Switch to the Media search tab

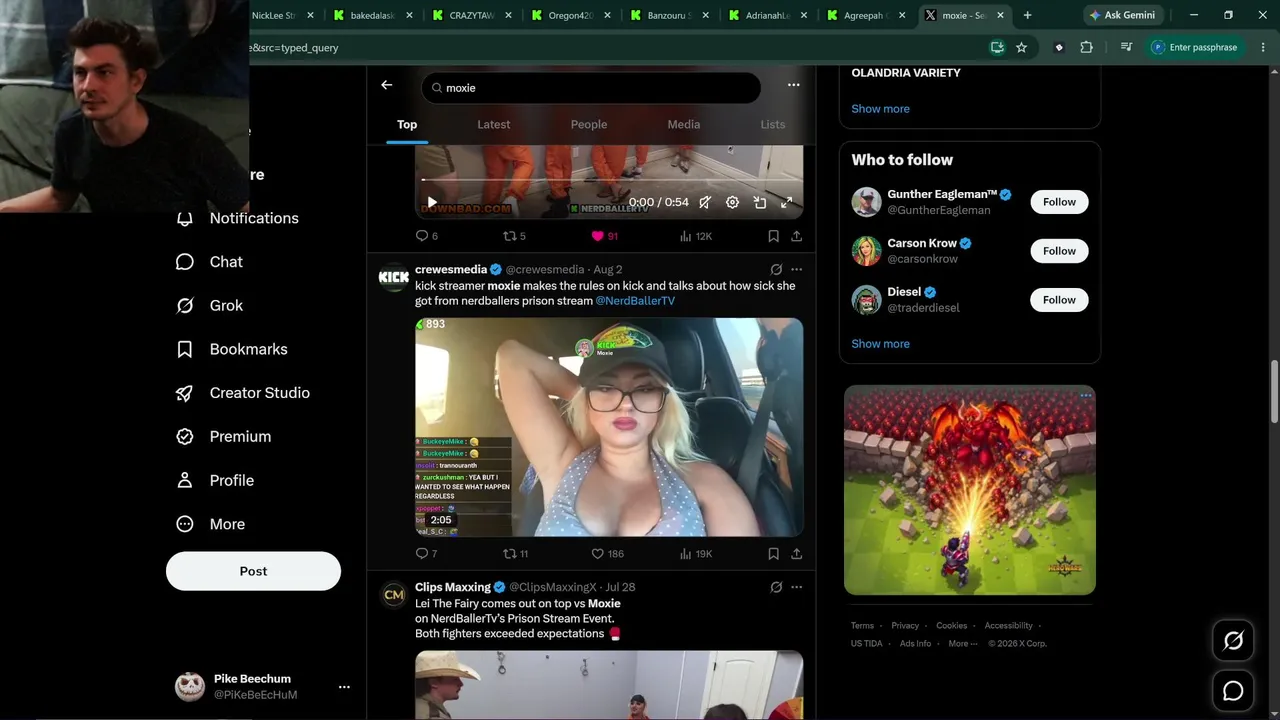click(684, 124)
